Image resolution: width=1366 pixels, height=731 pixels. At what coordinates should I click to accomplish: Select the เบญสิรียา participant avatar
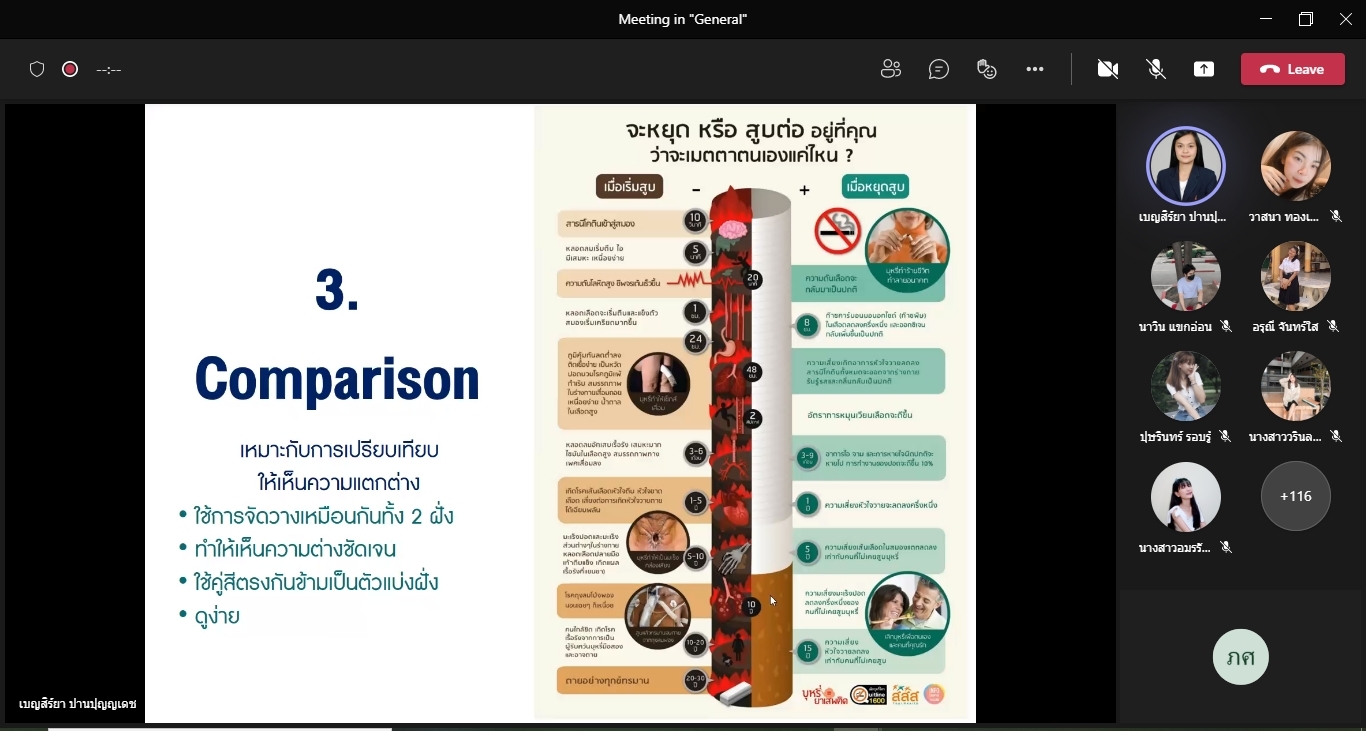(1186, 166)
